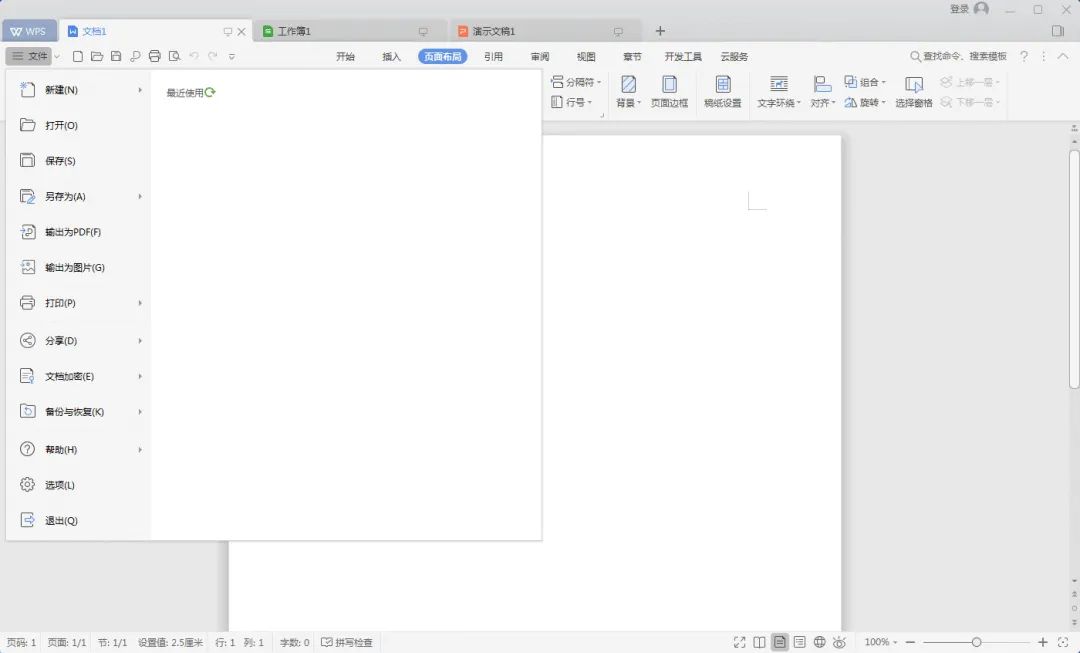Toggle 拼写检查 spell check in status bar
This screenshot has width=1080, height=653.
346,642
